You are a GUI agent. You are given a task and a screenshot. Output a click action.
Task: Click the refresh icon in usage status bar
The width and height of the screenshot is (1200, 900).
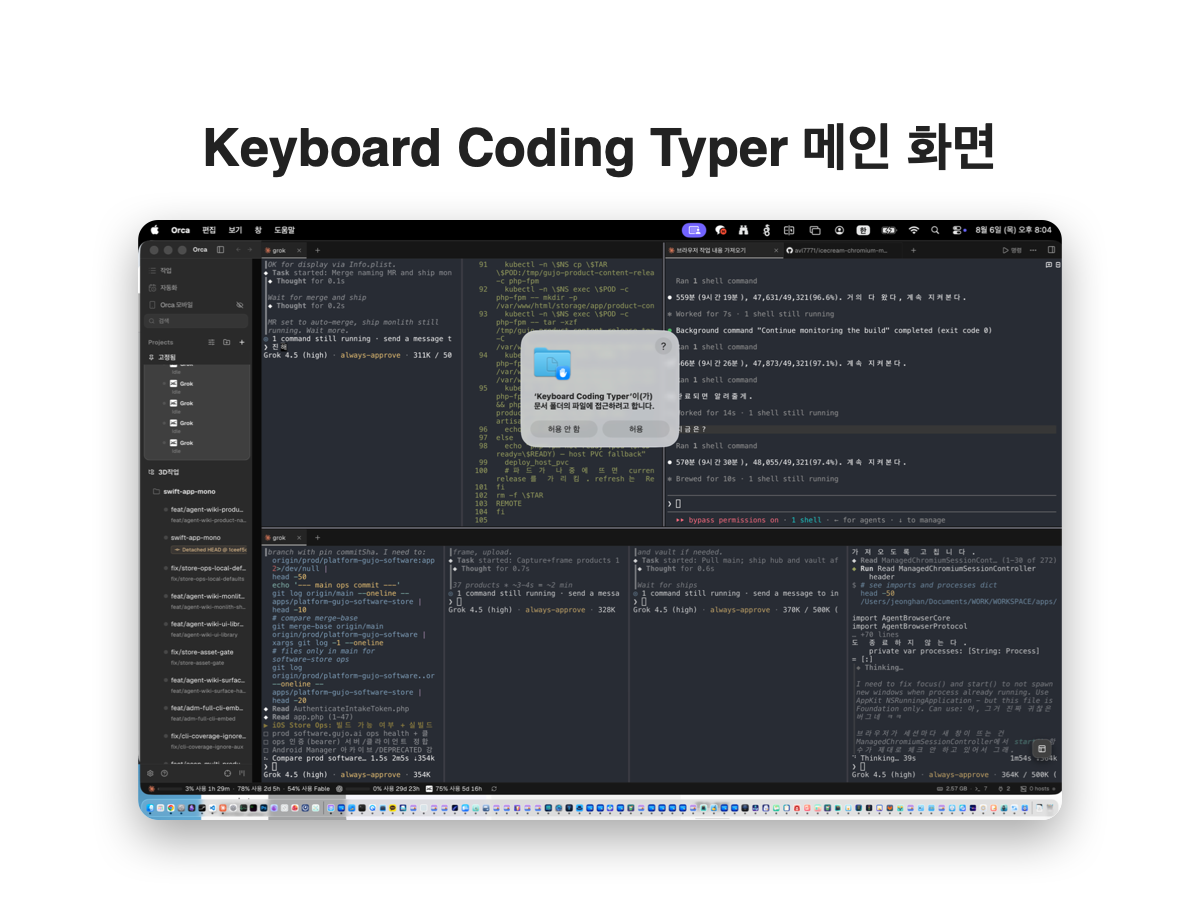[x=494, y=788]
